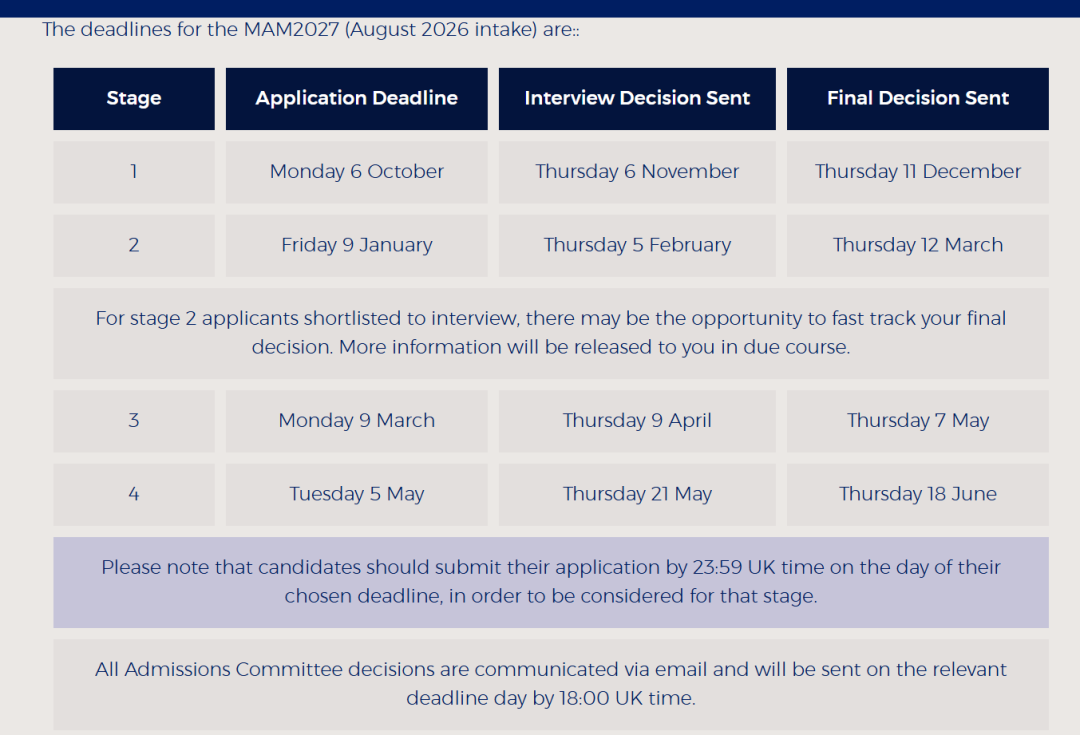Click the Interview Decision Sent header

pyautogui.click(x=637, y=98)
